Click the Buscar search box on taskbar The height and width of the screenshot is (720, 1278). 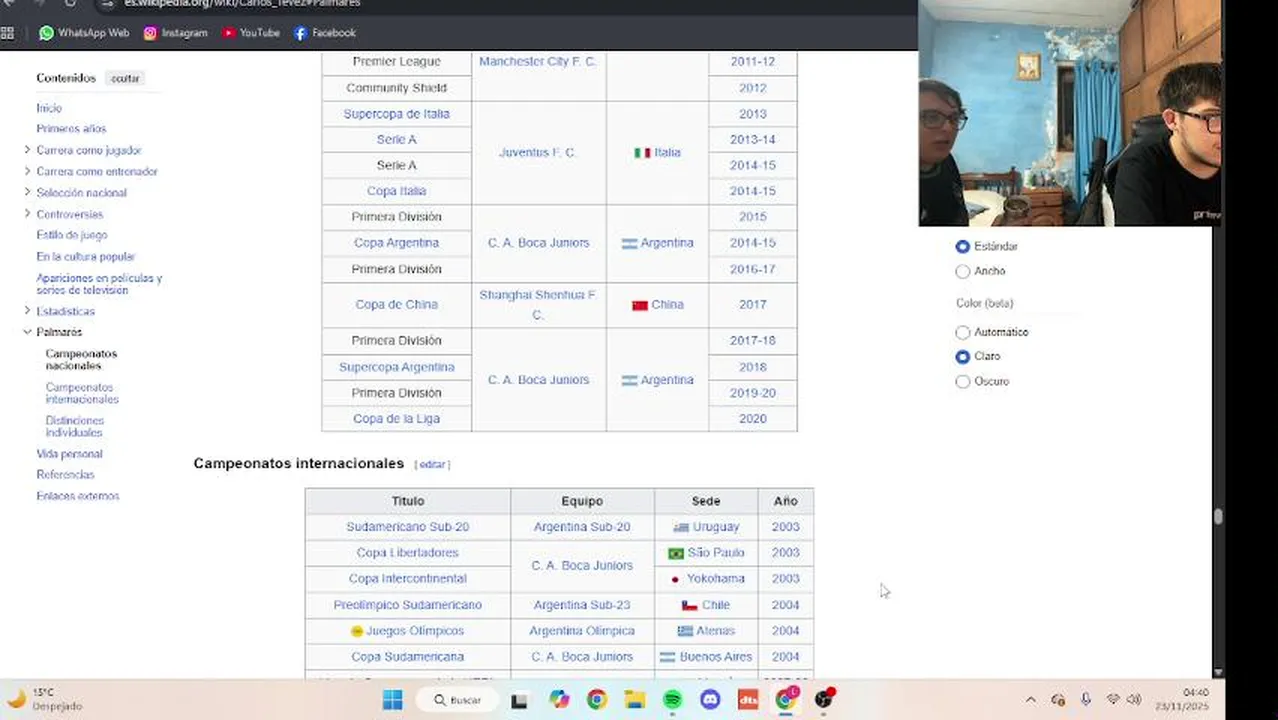[458, 700]
